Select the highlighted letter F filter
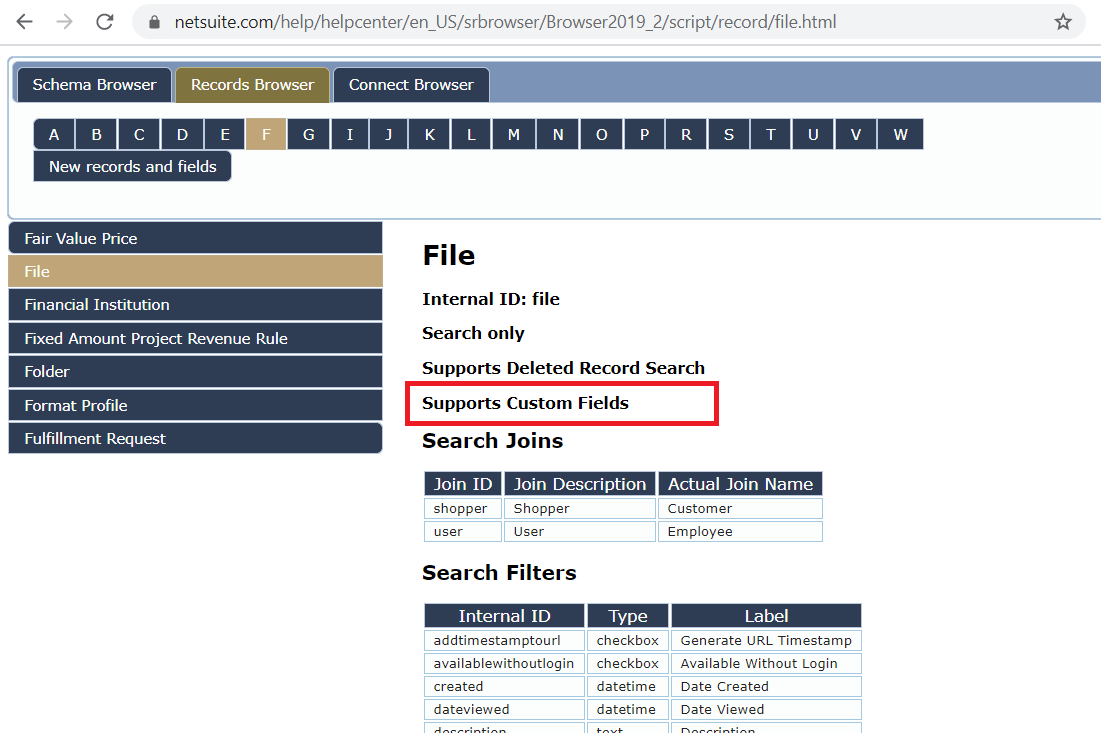The height and width of the screenshot is (733, 1101). tap(265, 133)
